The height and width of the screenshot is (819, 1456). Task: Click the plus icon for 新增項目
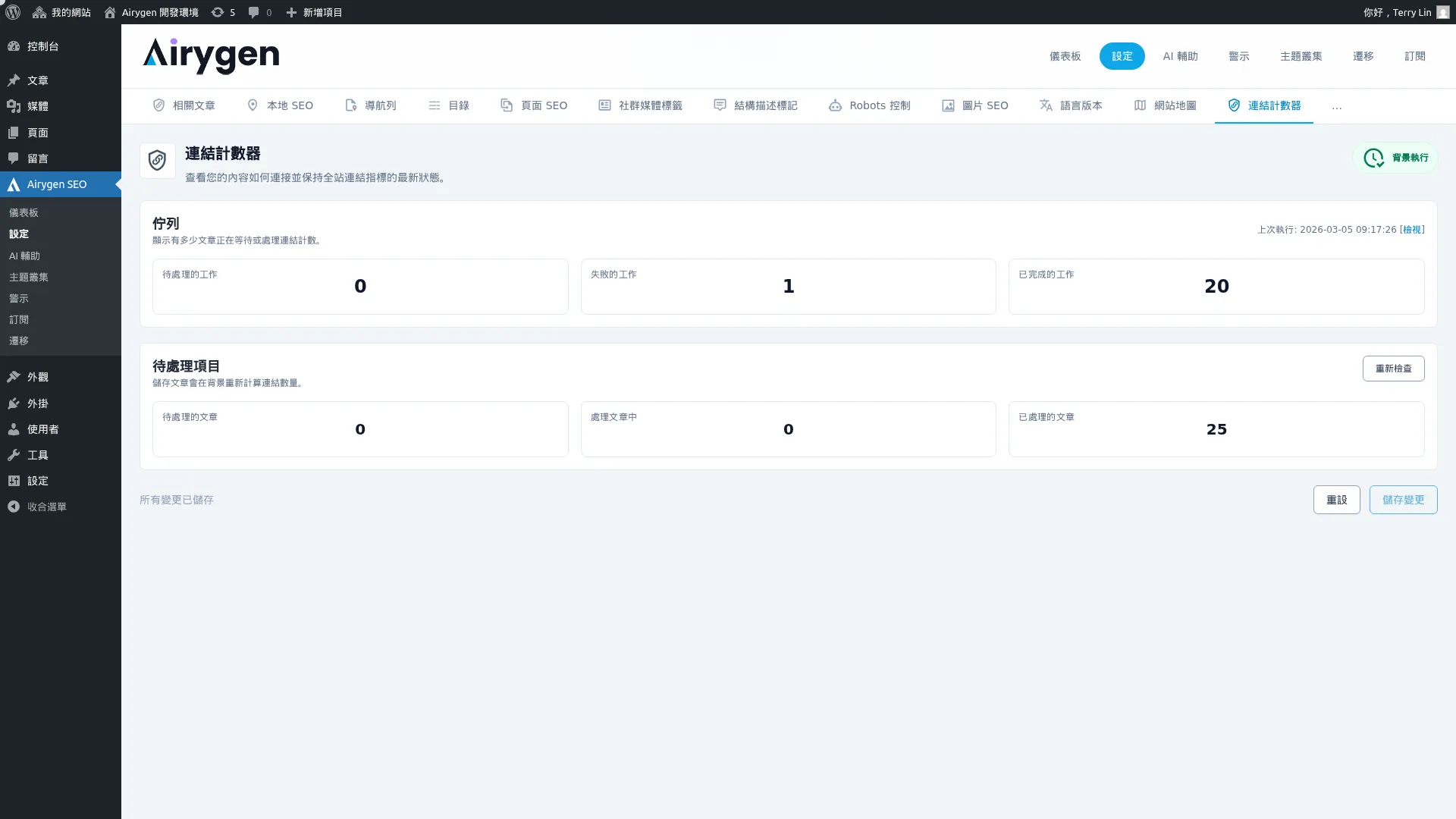pyautogui.click(x=291, y=12)
